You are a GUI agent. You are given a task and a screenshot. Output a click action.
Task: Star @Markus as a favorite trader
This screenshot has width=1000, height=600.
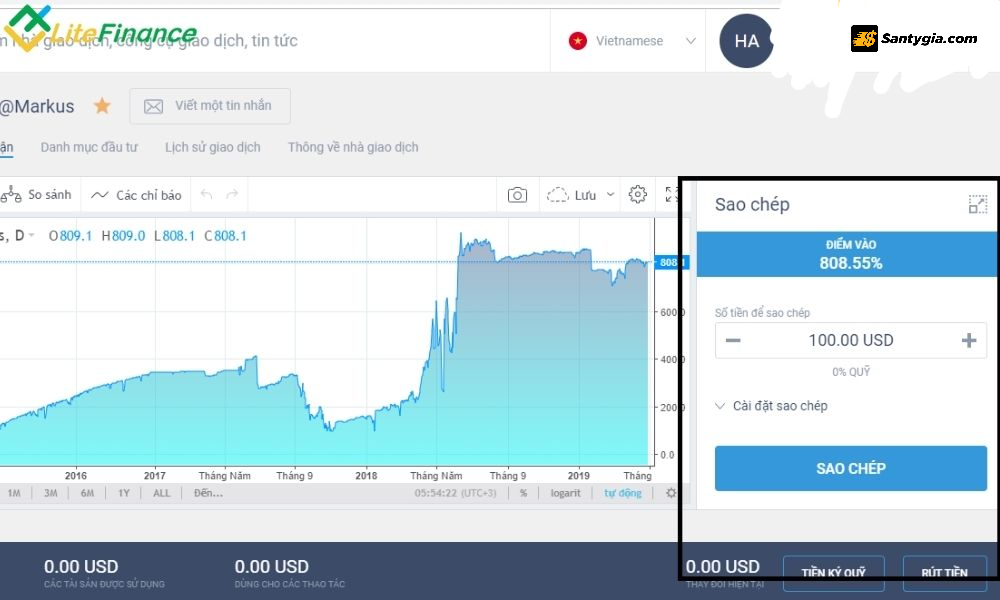pos(102,106)
